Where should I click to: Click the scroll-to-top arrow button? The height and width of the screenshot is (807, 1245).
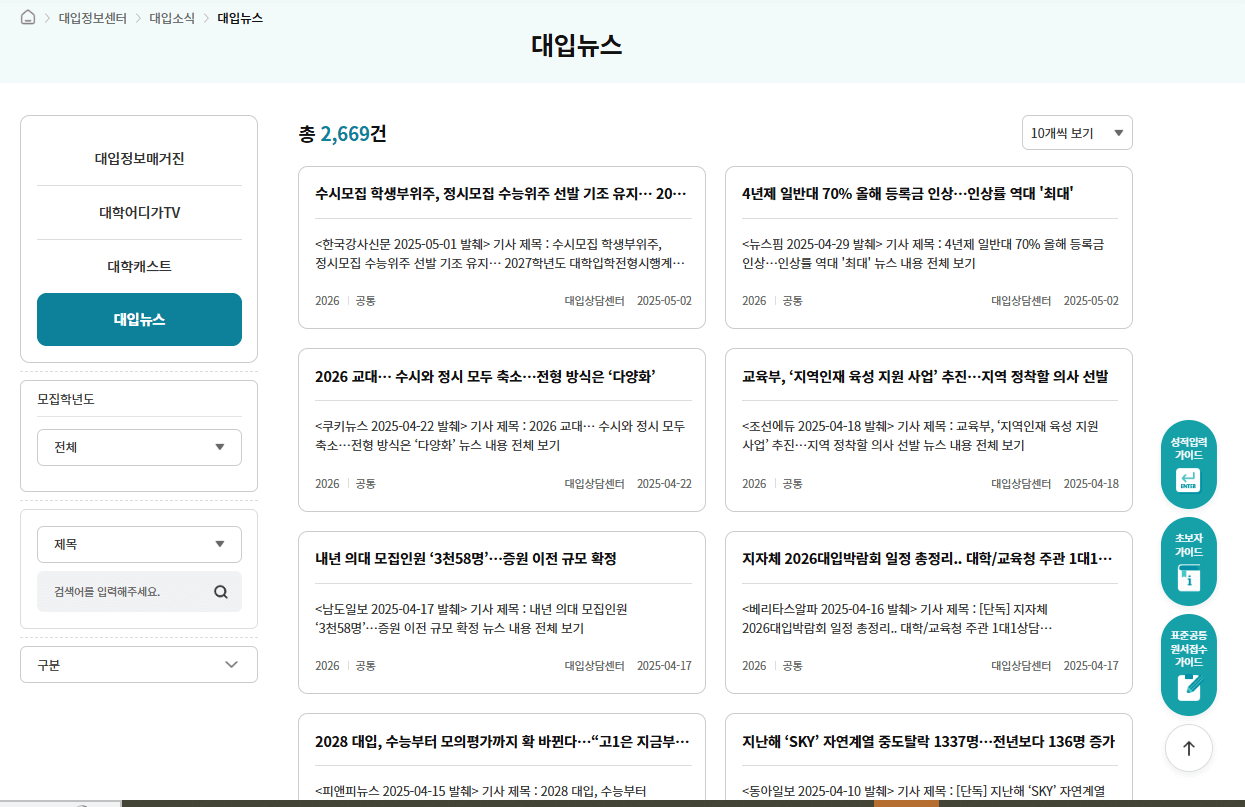1188,747
